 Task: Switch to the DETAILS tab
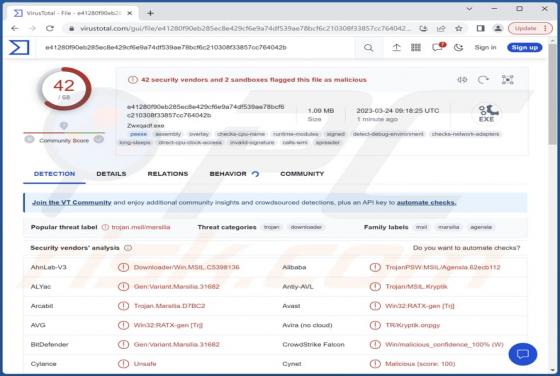tap(111, 174)
